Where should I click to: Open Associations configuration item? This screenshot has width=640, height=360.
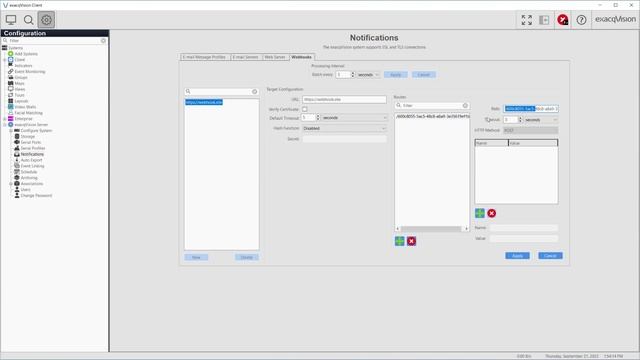click(x=31, y=184)
